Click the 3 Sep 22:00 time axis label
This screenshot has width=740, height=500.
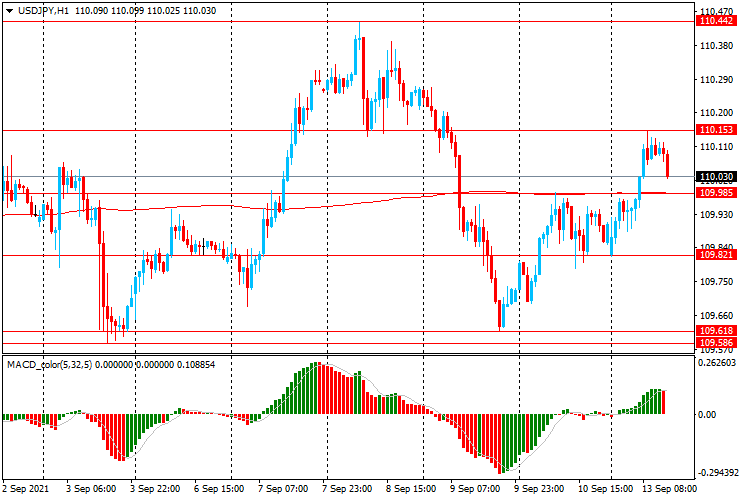[155, 488]
